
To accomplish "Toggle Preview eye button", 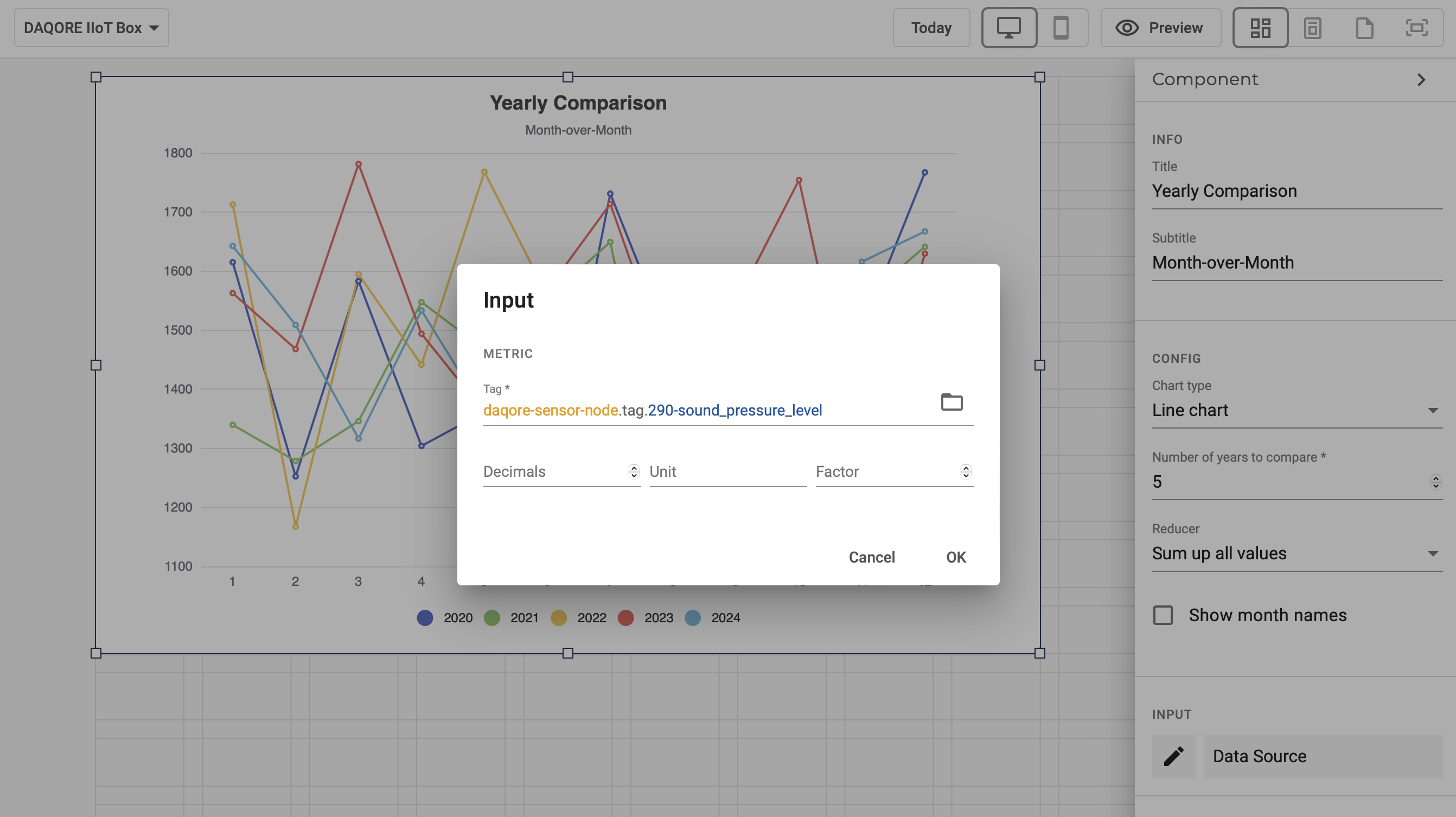I will 1160,28.
